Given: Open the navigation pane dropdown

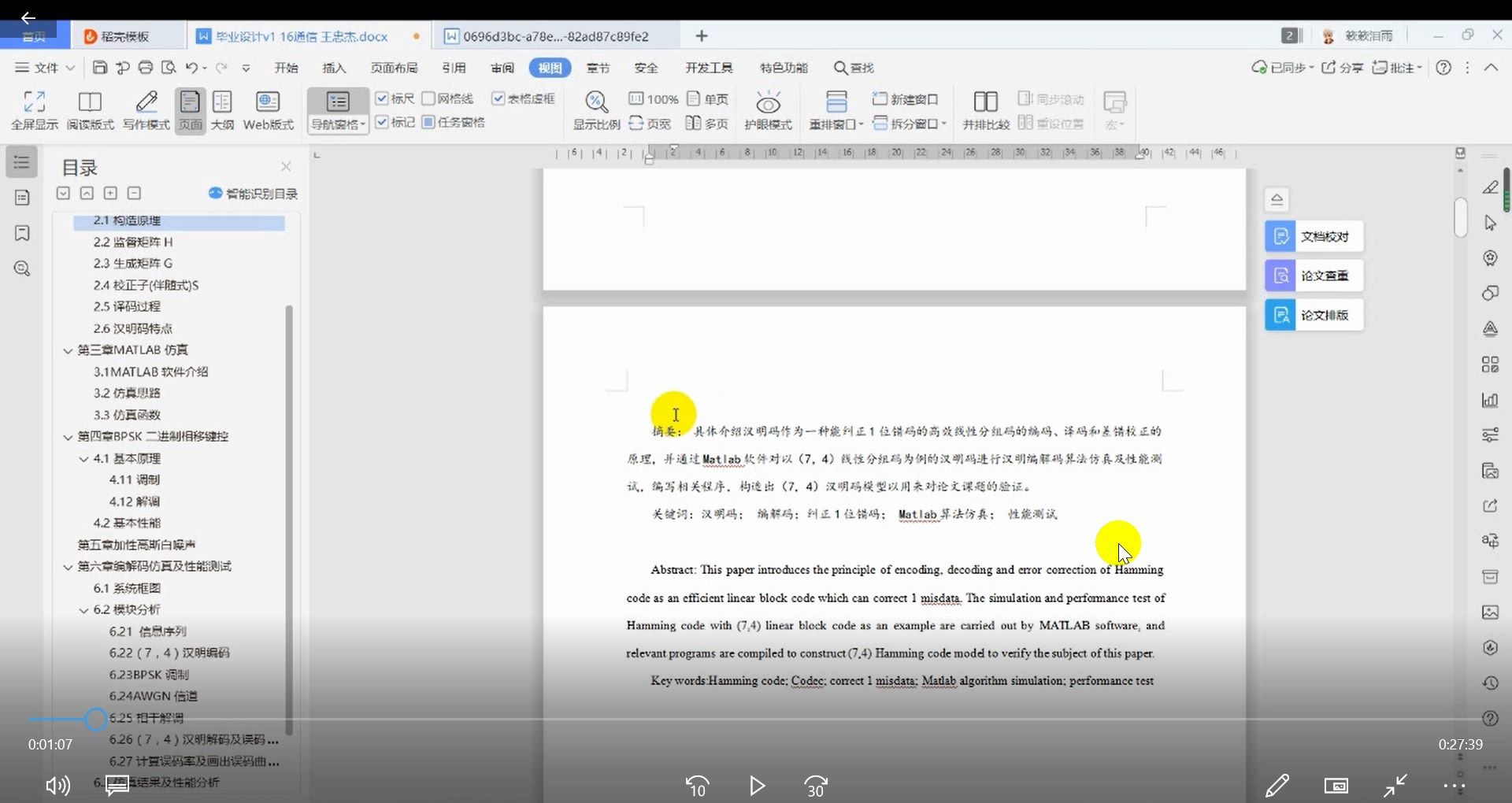Looking at the screenshot, I should click(x=338, y=124).
